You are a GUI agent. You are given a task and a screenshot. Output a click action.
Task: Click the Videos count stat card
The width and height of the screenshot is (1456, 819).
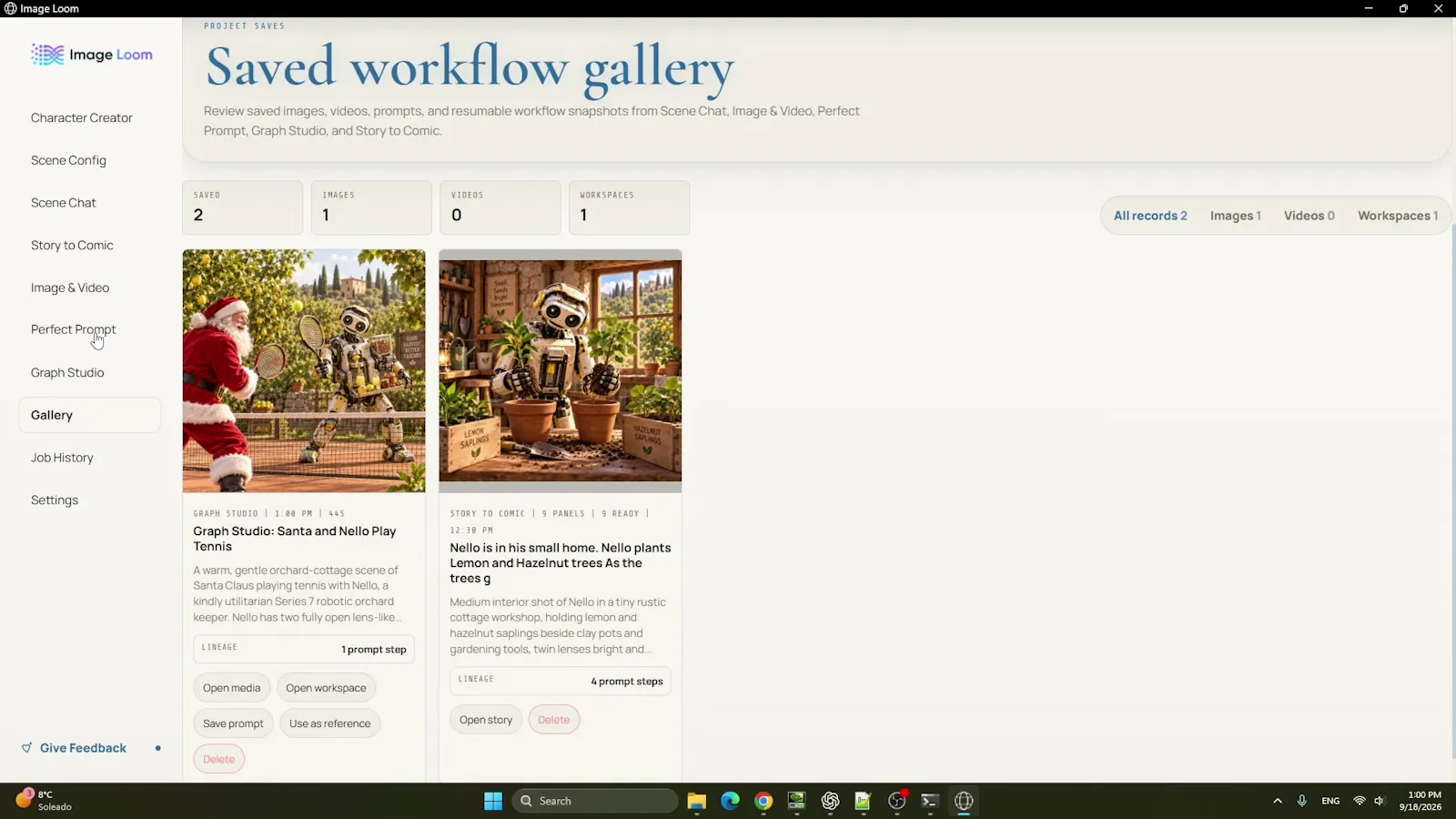tap(500, 207)
